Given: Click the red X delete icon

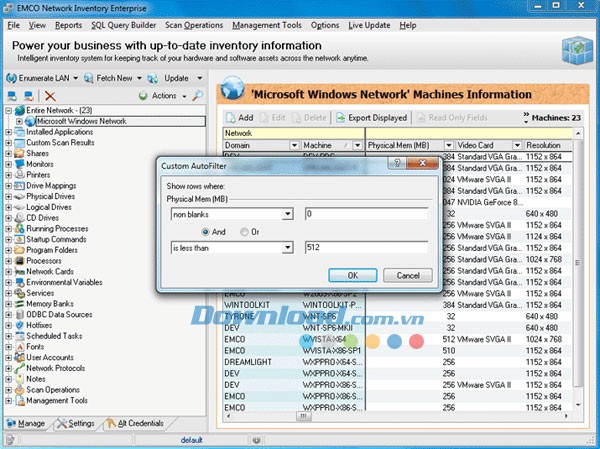Looking at the screenshot, I should click(x=50, y=96).
